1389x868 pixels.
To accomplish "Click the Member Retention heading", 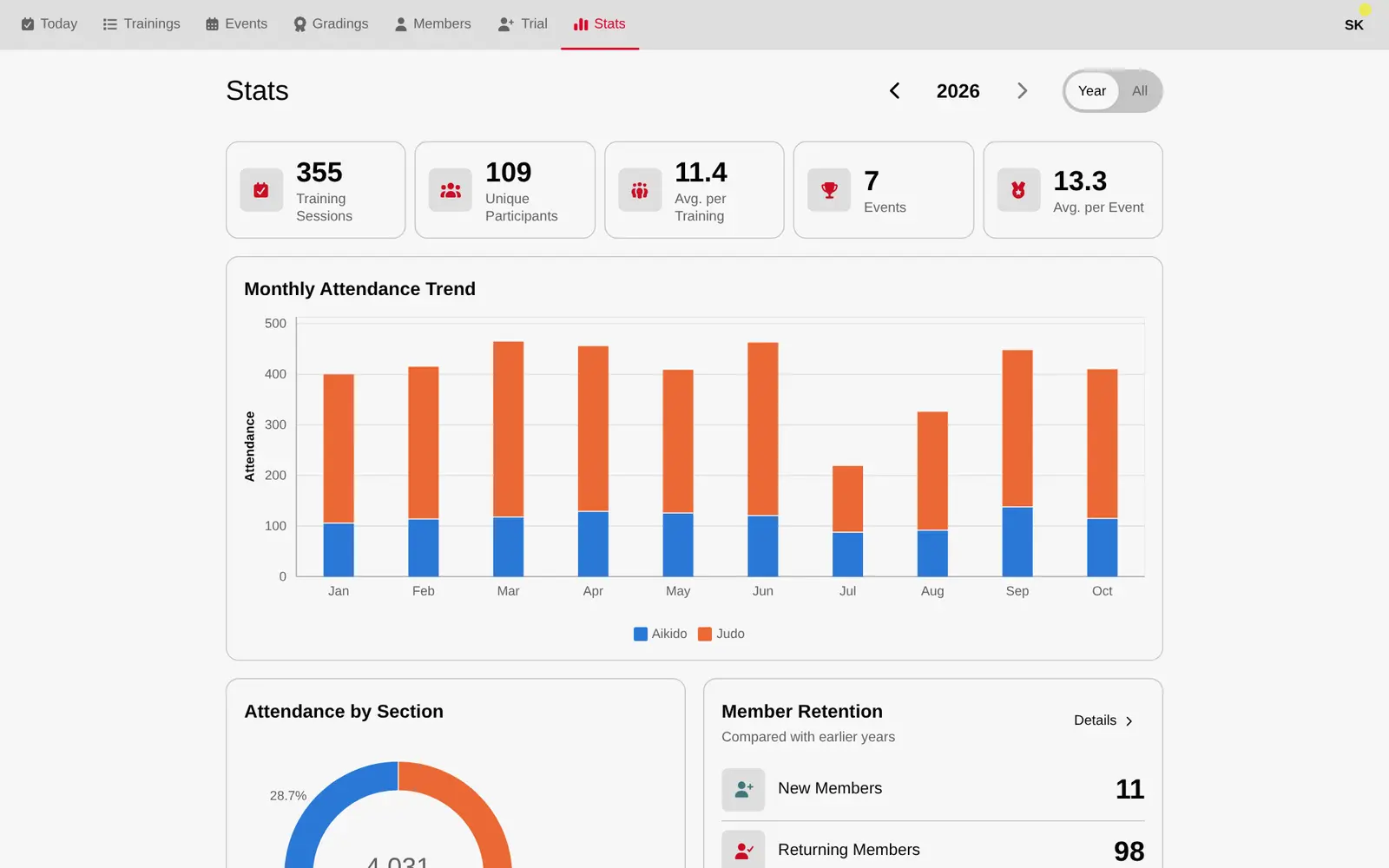I will [x=801, y=712].
